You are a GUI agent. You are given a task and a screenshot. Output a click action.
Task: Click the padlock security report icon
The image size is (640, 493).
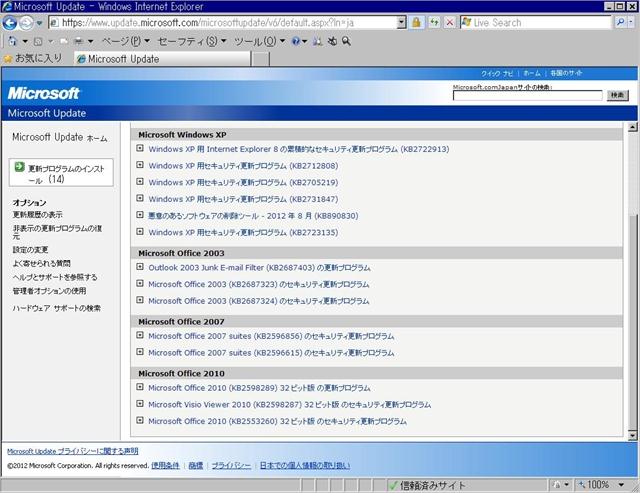(416, 22)
